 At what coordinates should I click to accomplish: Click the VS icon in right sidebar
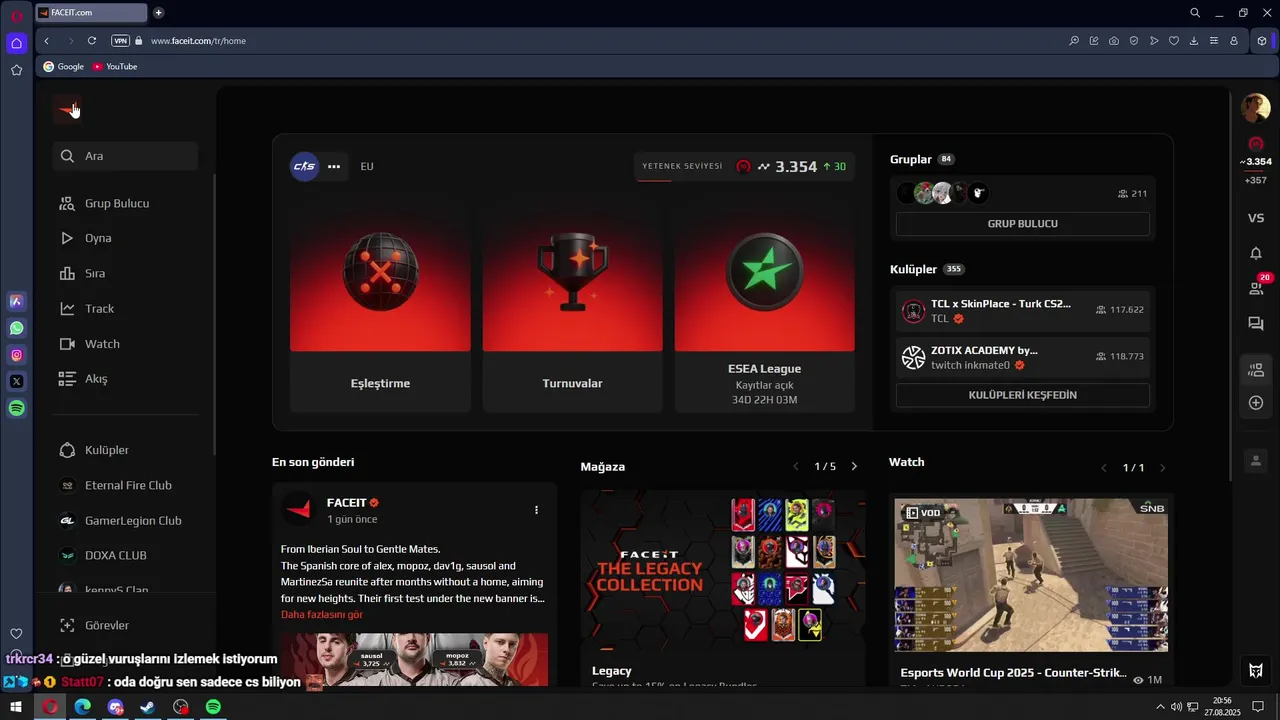(1256, 218)
